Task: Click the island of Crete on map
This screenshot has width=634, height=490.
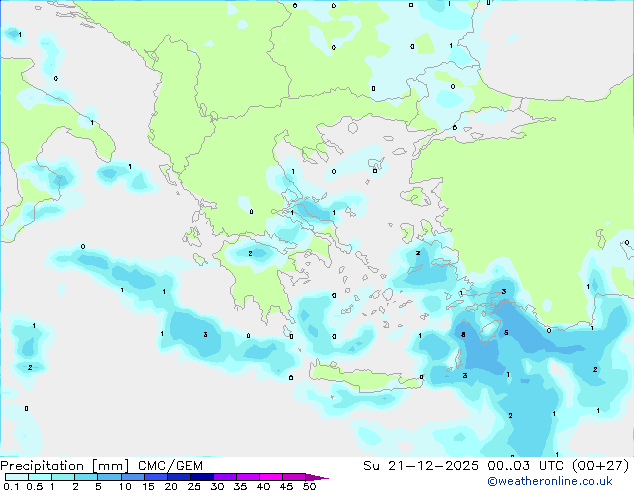Action: 364,378
